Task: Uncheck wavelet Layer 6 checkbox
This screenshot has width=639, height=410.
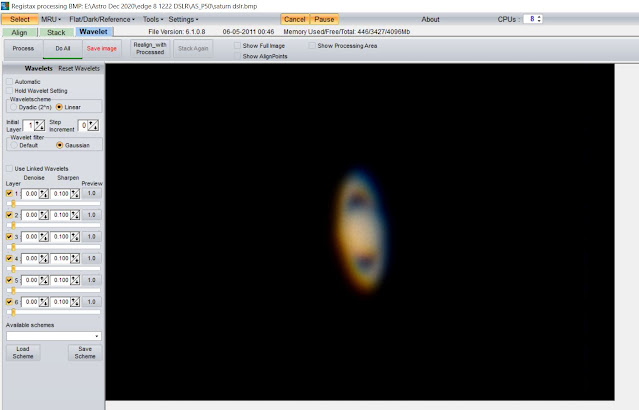Action: point(9,302)
